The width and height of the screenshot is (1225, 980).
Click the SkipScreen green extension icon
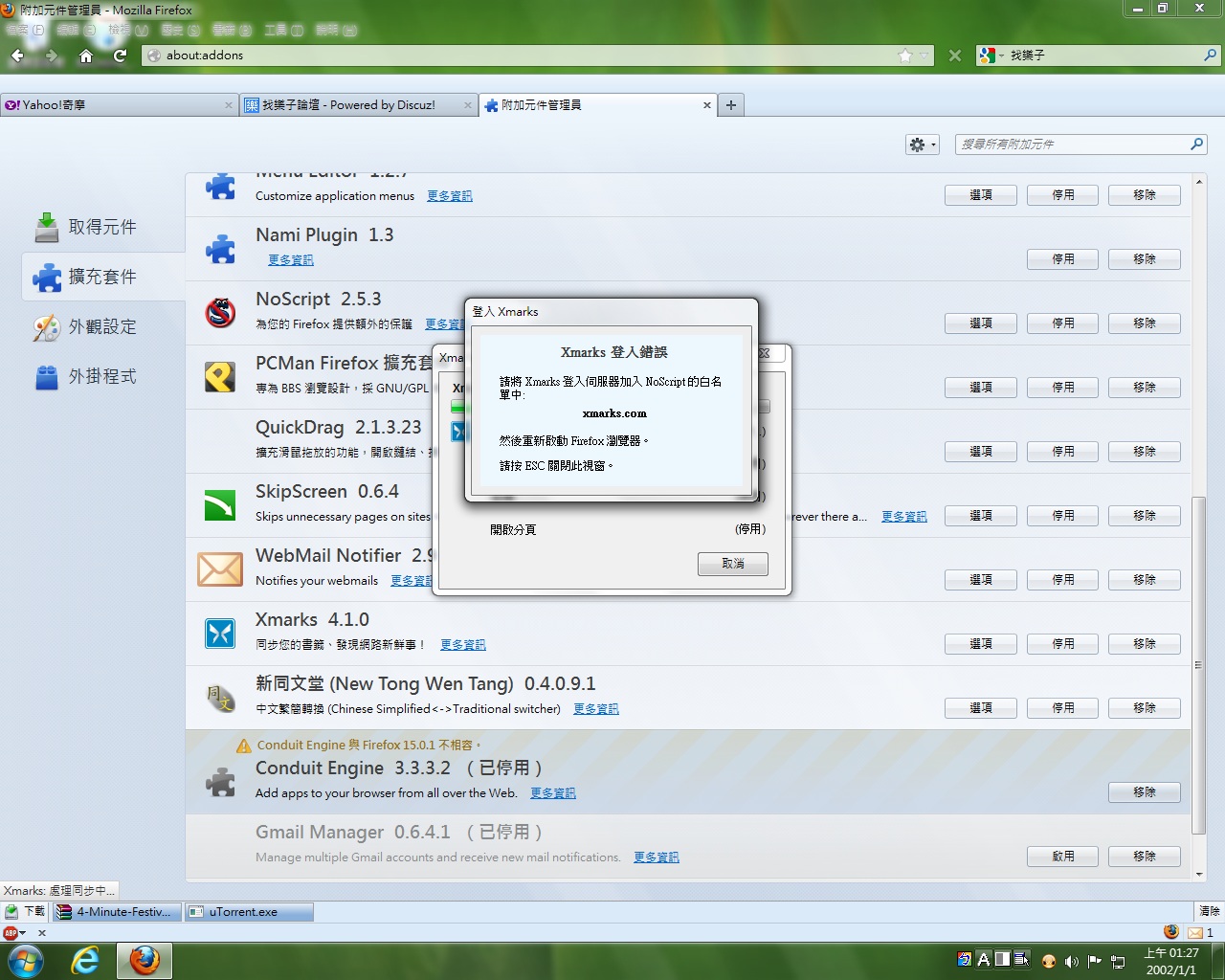pos(220,505)
